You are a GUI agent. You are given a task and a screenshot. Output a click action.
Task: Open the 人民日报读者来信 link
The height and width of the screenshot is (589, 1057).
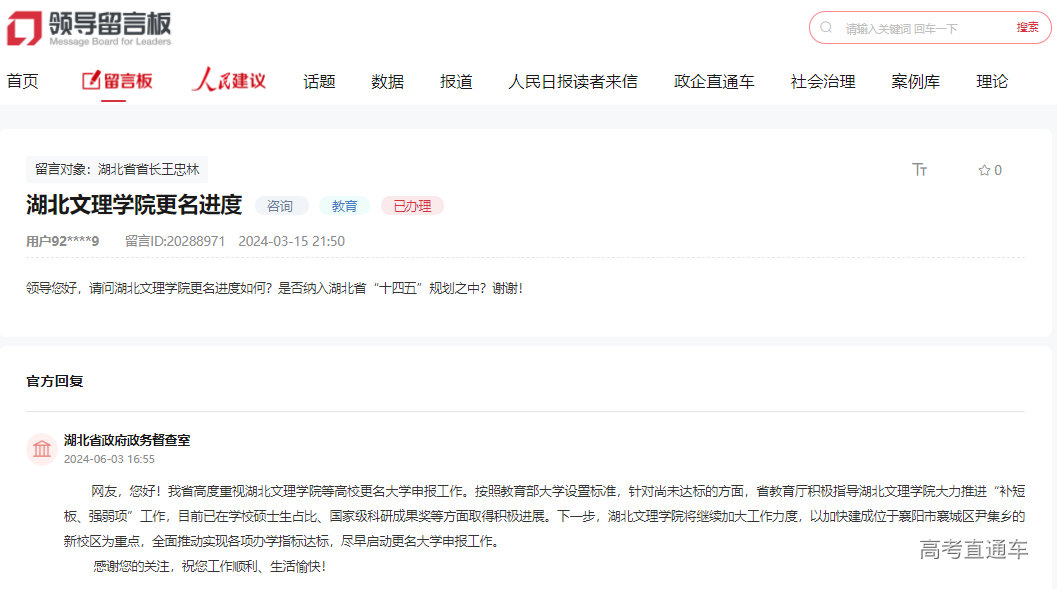(x=572, y=80)
